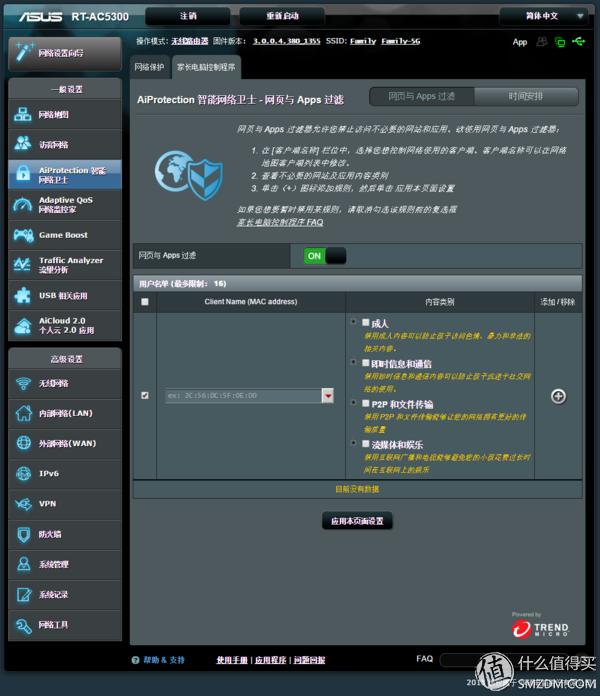600x696 pixels.
Task: Click the 无线路由器 operation mode link
Action: click(190, 41)
